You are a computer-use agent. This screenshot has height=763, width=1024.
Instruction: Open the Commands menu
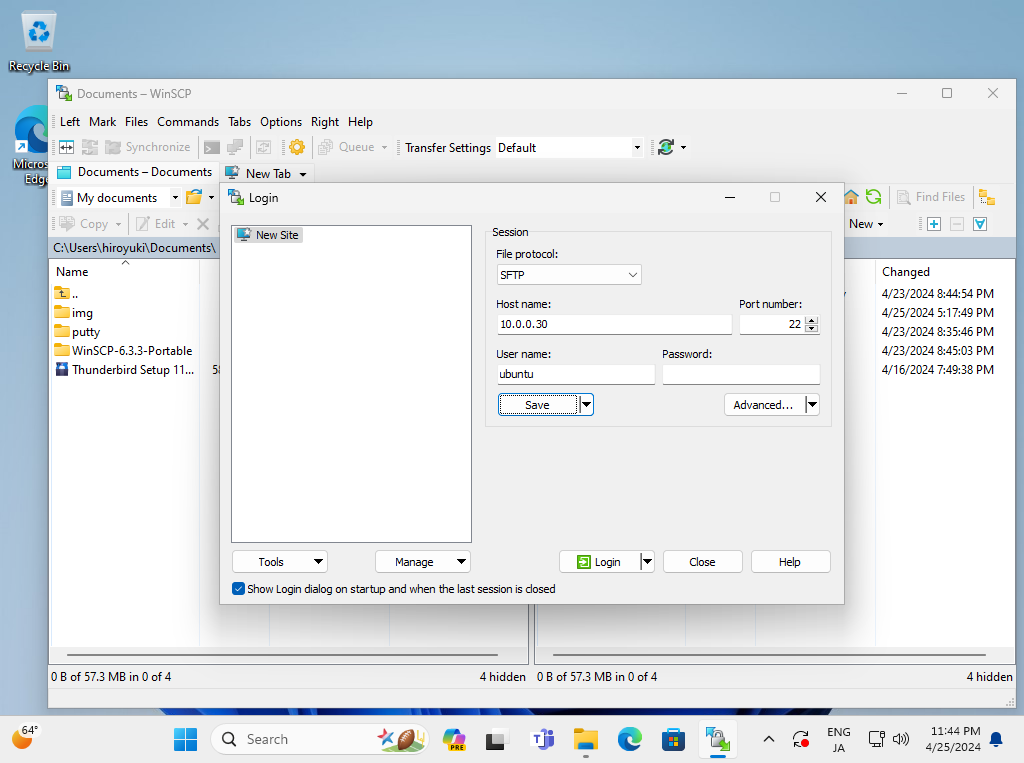(x=188, y=122)
